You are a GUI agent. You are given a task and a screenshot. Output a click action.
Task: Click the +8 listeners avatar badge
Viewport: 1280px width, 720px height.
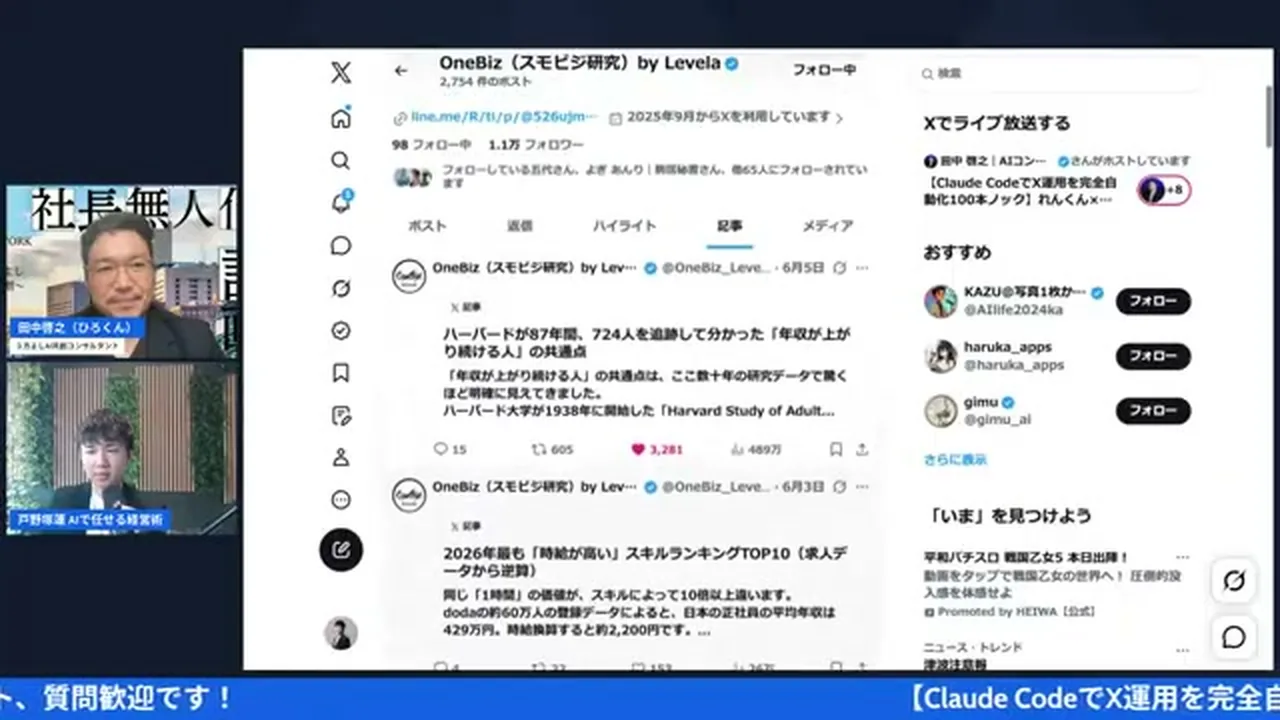[x=1164, y=190]
